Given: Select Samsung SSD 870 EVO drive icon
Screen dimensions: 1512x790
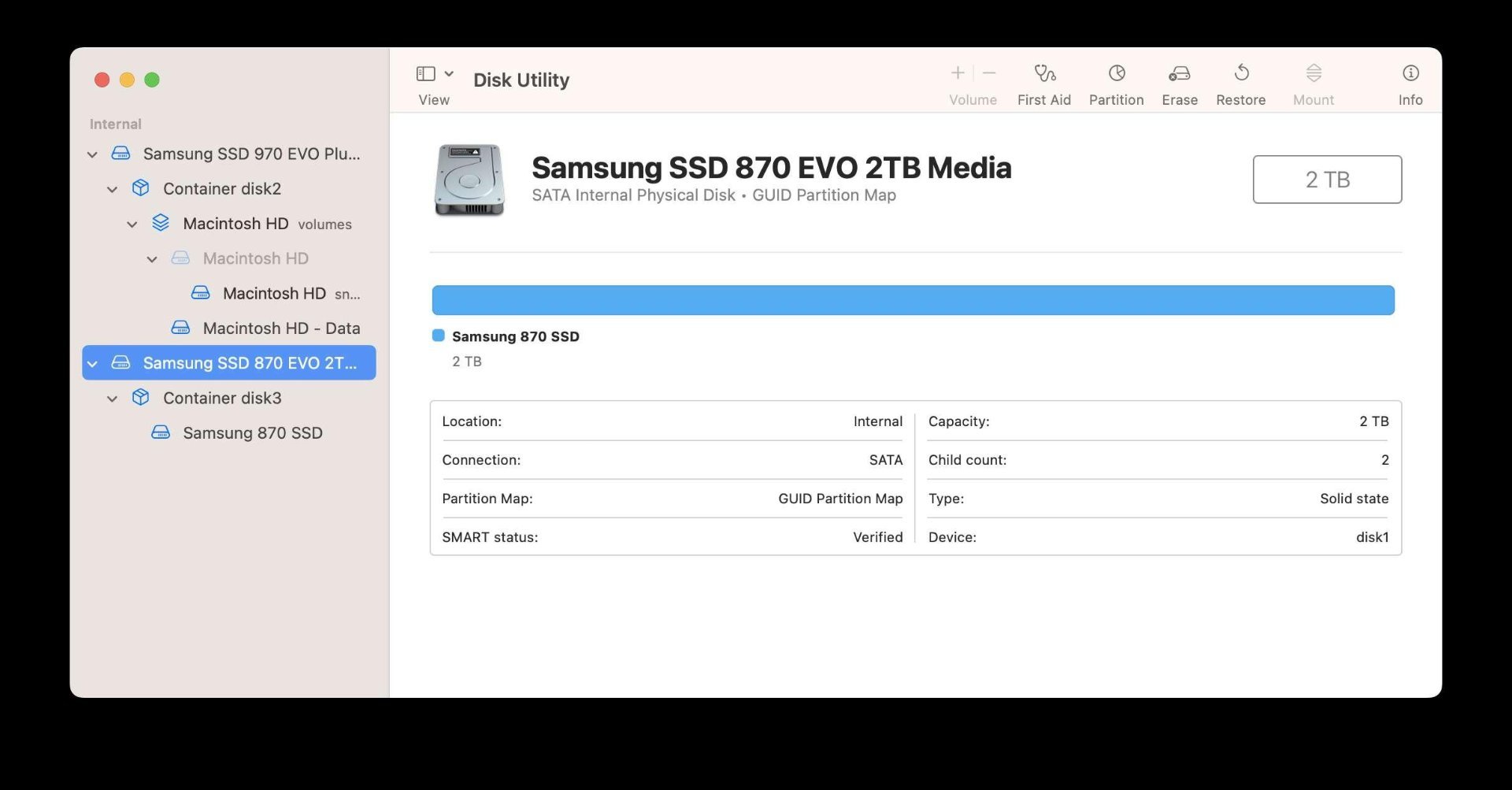Looking at the screenshot, I should [x=120, y=362].
